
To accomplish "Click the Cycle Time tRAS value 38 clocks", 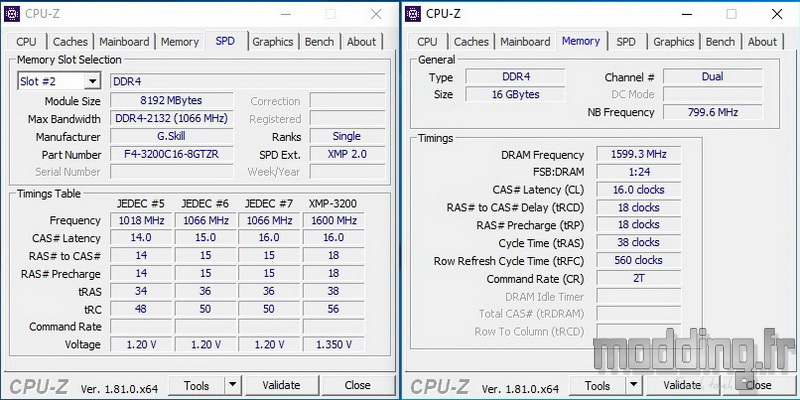I will tap(638, 242).
